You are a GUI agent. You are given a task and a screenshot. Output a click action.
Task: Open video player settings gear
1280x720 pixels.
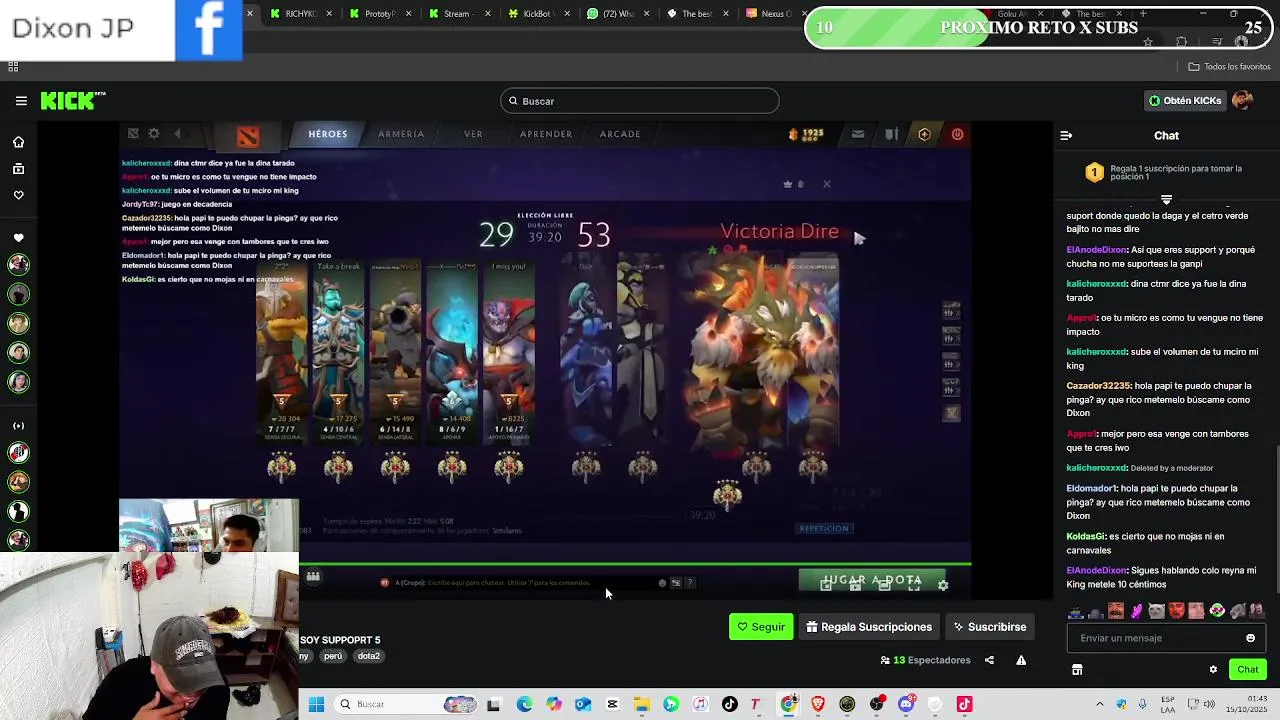942,586
